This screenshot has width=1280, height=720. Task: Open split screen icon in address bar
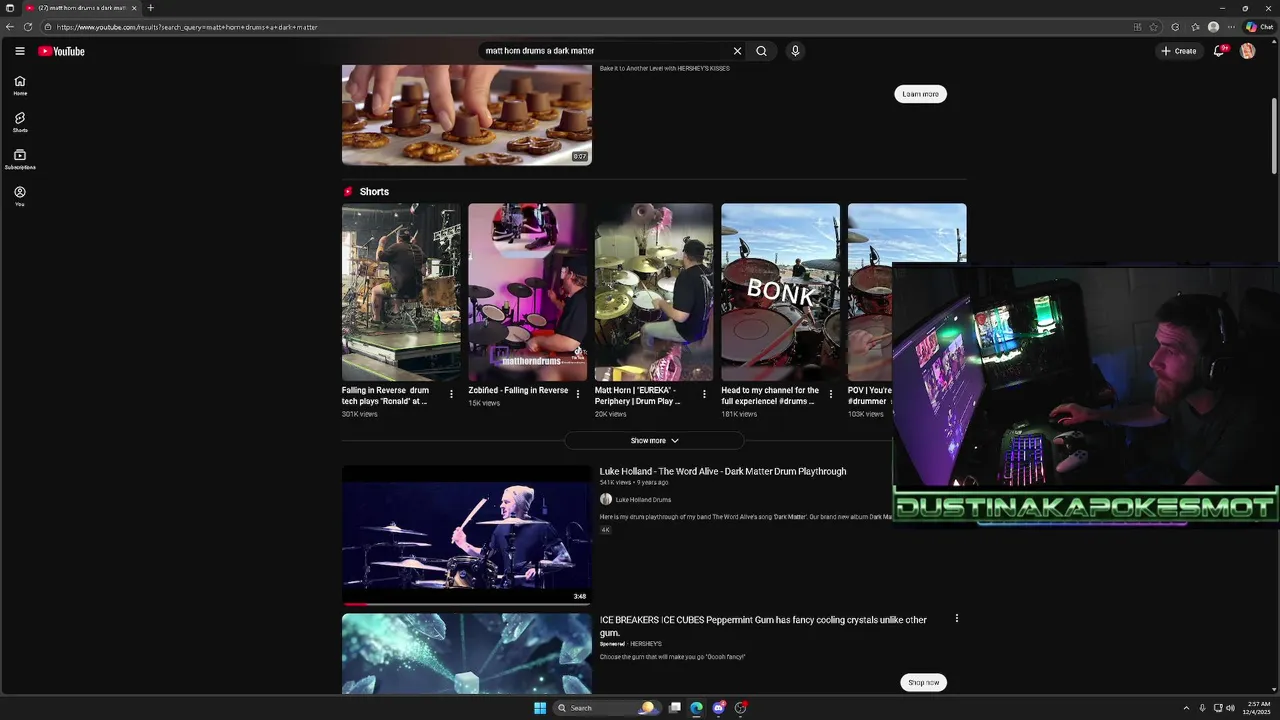(1137, 27)
